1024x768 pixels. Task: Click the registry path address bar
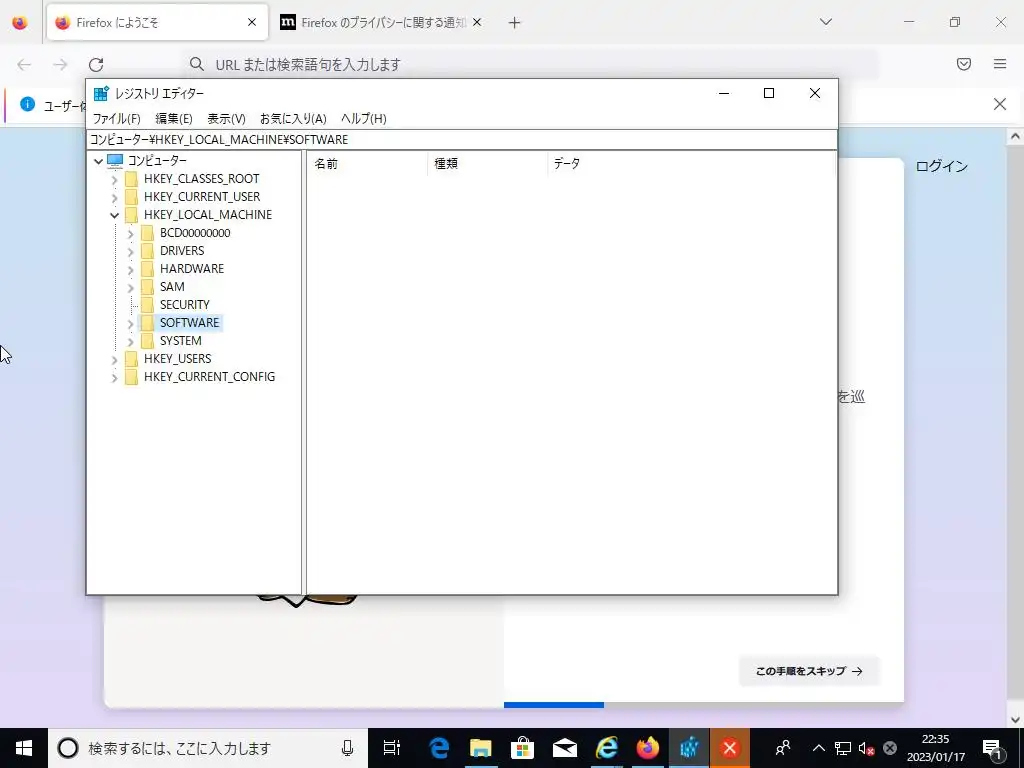click(x=462, y=139)
